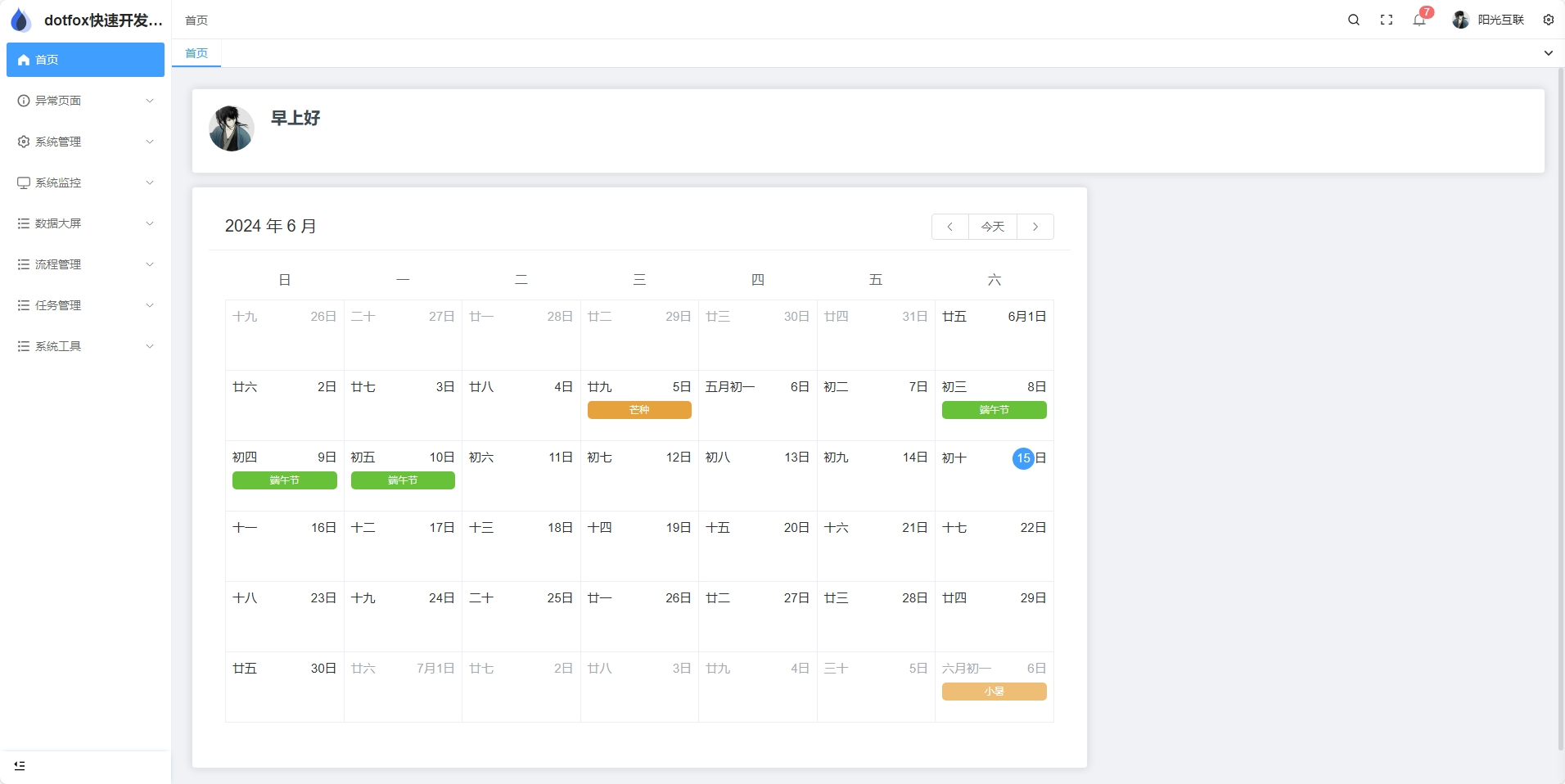Toggle fullscreen mode icon
1565x784 pixels.
(1387, 20)
